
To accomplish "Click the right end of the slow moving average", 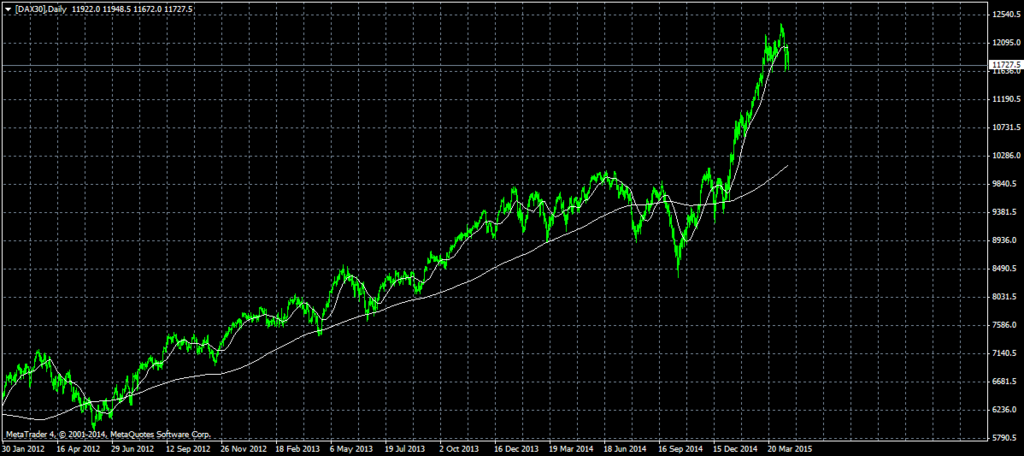I will 789,165.
